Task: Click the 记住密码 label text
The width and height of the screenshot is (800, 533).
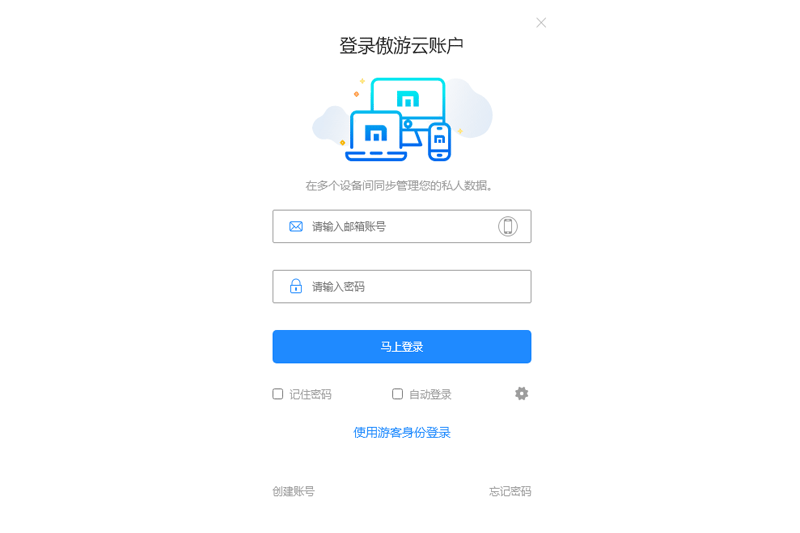Action: coord(310,394)
